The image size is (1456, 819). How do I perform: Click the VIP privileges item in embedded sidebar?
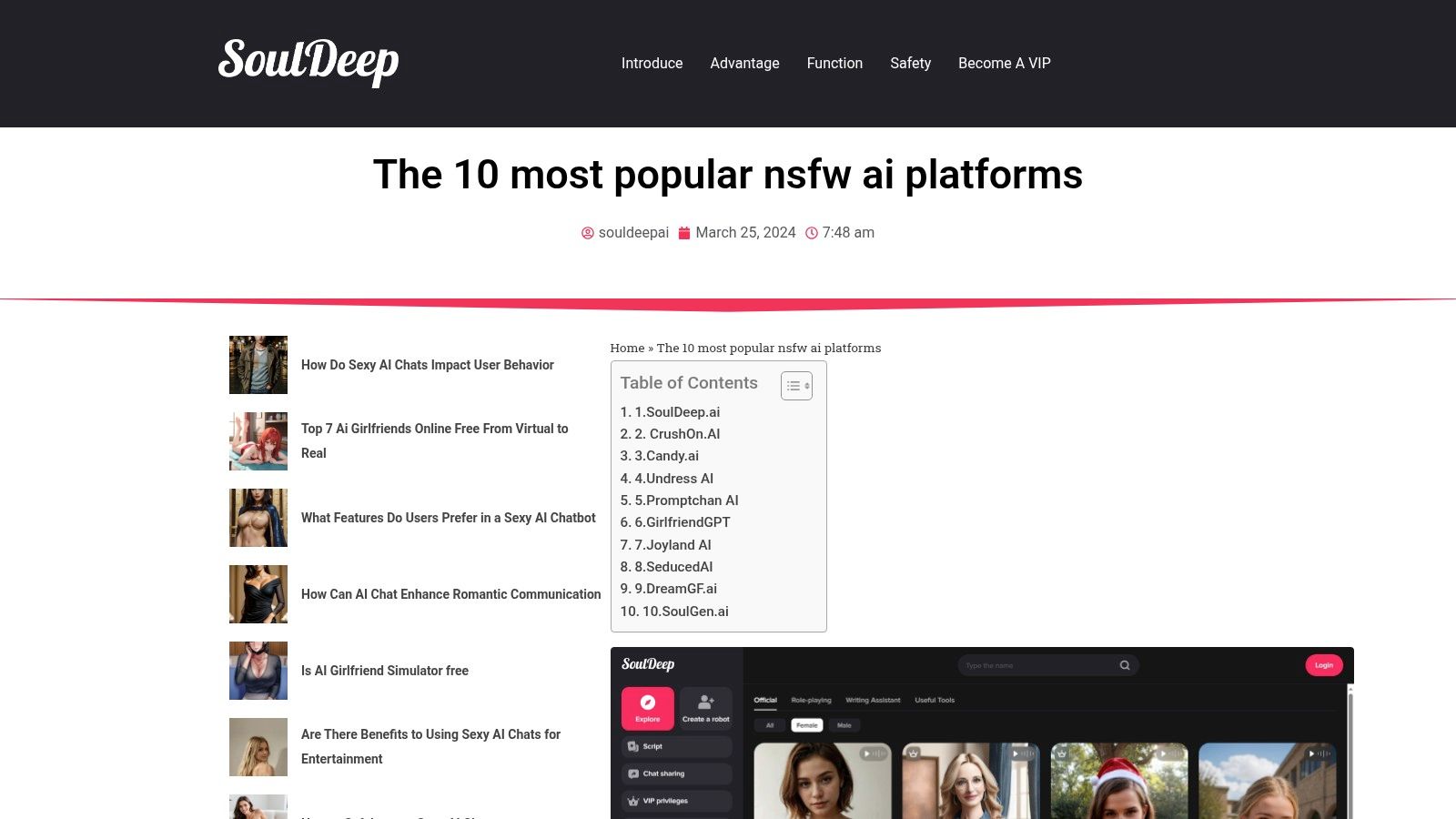pos(677,801)
